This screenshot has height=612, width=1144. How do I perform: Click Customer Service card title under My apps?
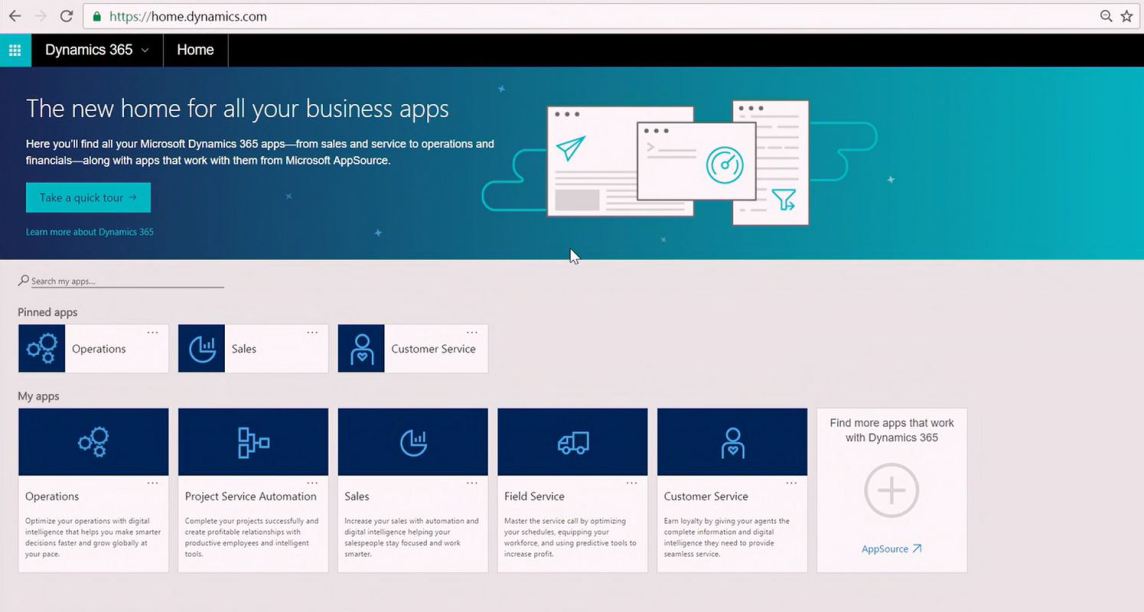click(x=706, y=496)
